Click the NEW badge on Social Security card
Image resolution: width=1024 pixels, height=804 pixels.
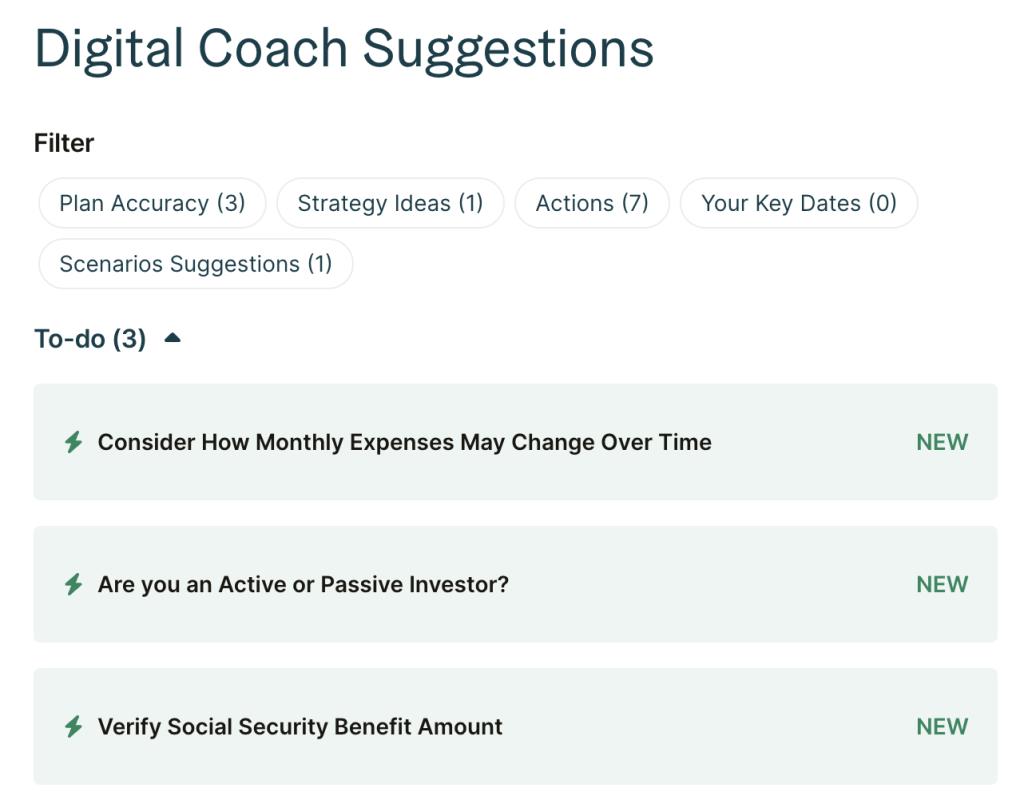(x=942, y=726)
